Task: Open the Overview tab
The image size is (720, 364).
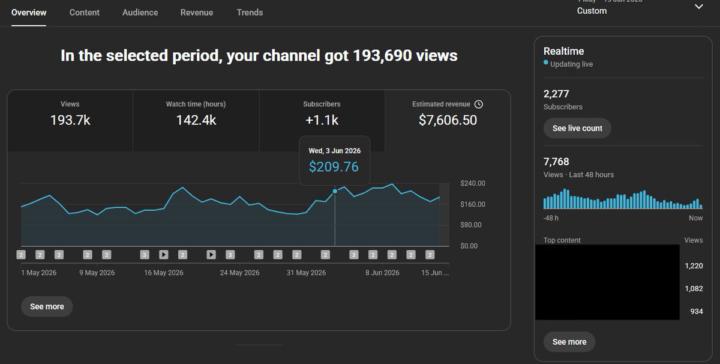Action: coord(28,12)
